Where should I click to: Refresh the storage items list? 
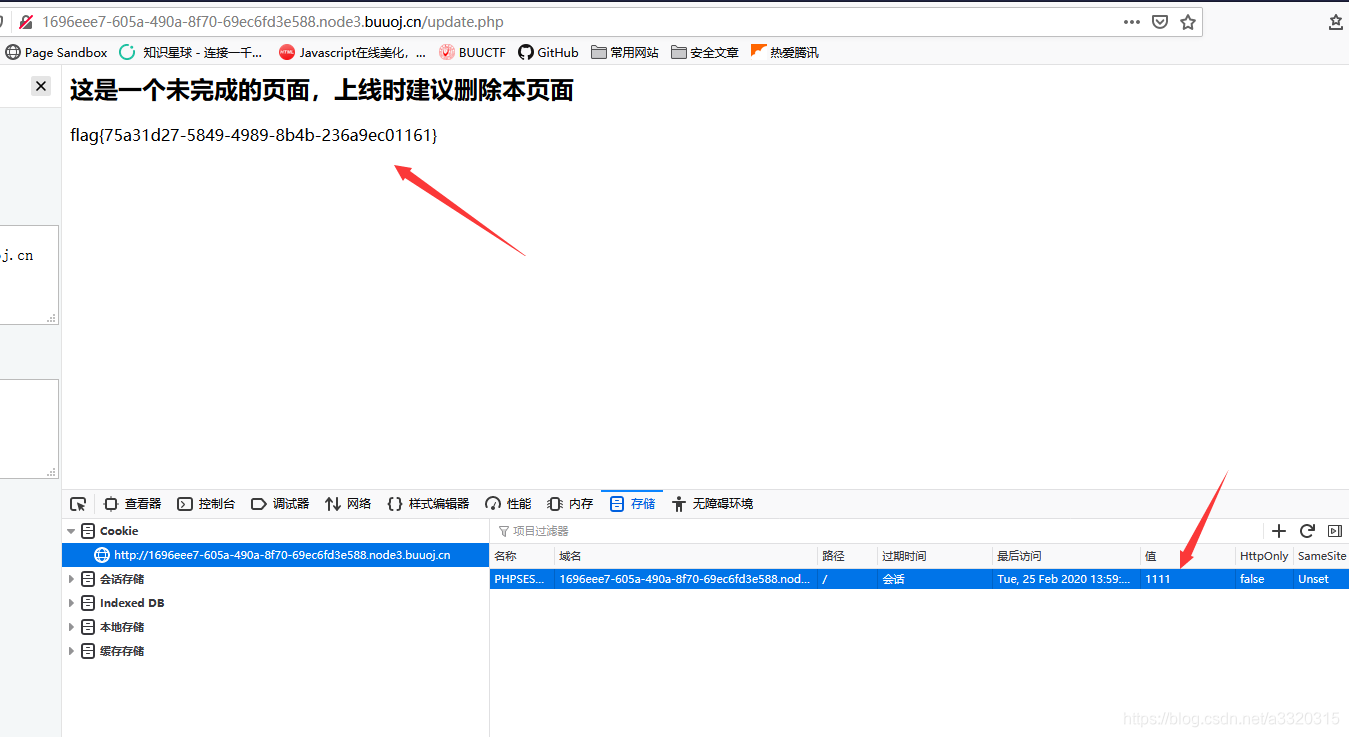coord(1307,531)
